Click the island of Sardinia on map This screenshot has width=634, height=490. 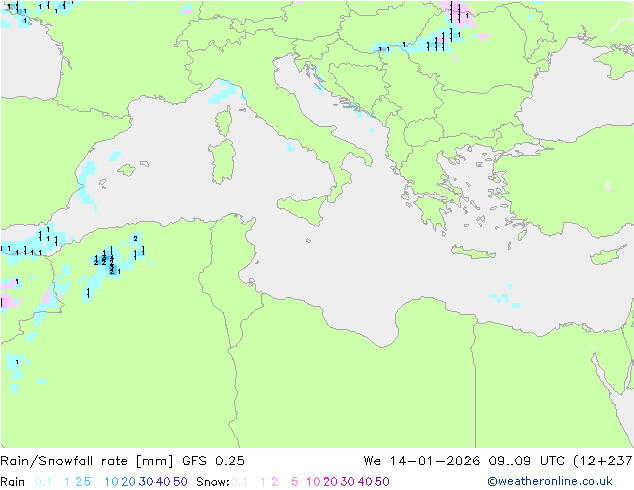[222, 161]
